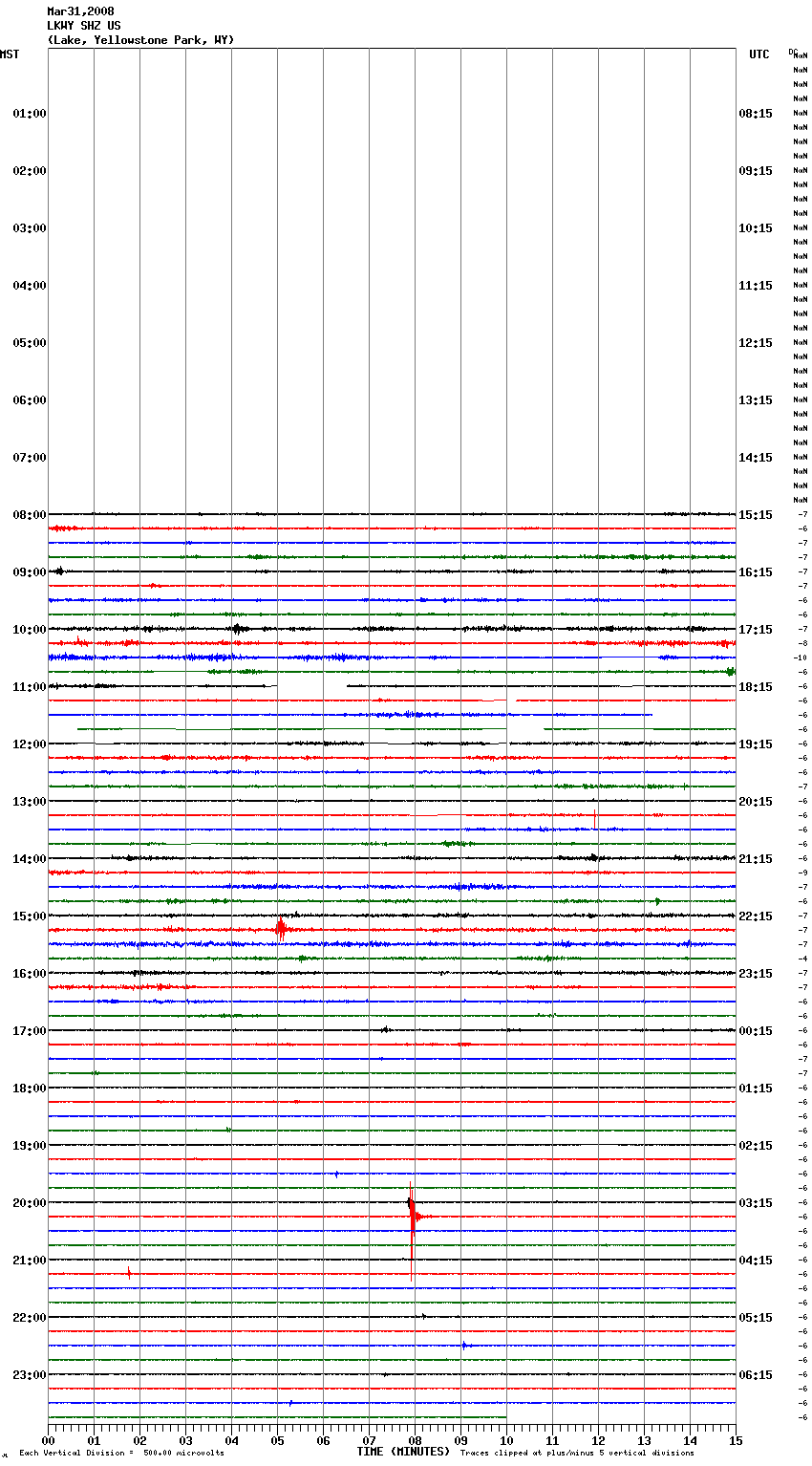This screenshot has width=812, height=1466.
Task: Click the '05:00' MST time label
Action: pos(30,343)
